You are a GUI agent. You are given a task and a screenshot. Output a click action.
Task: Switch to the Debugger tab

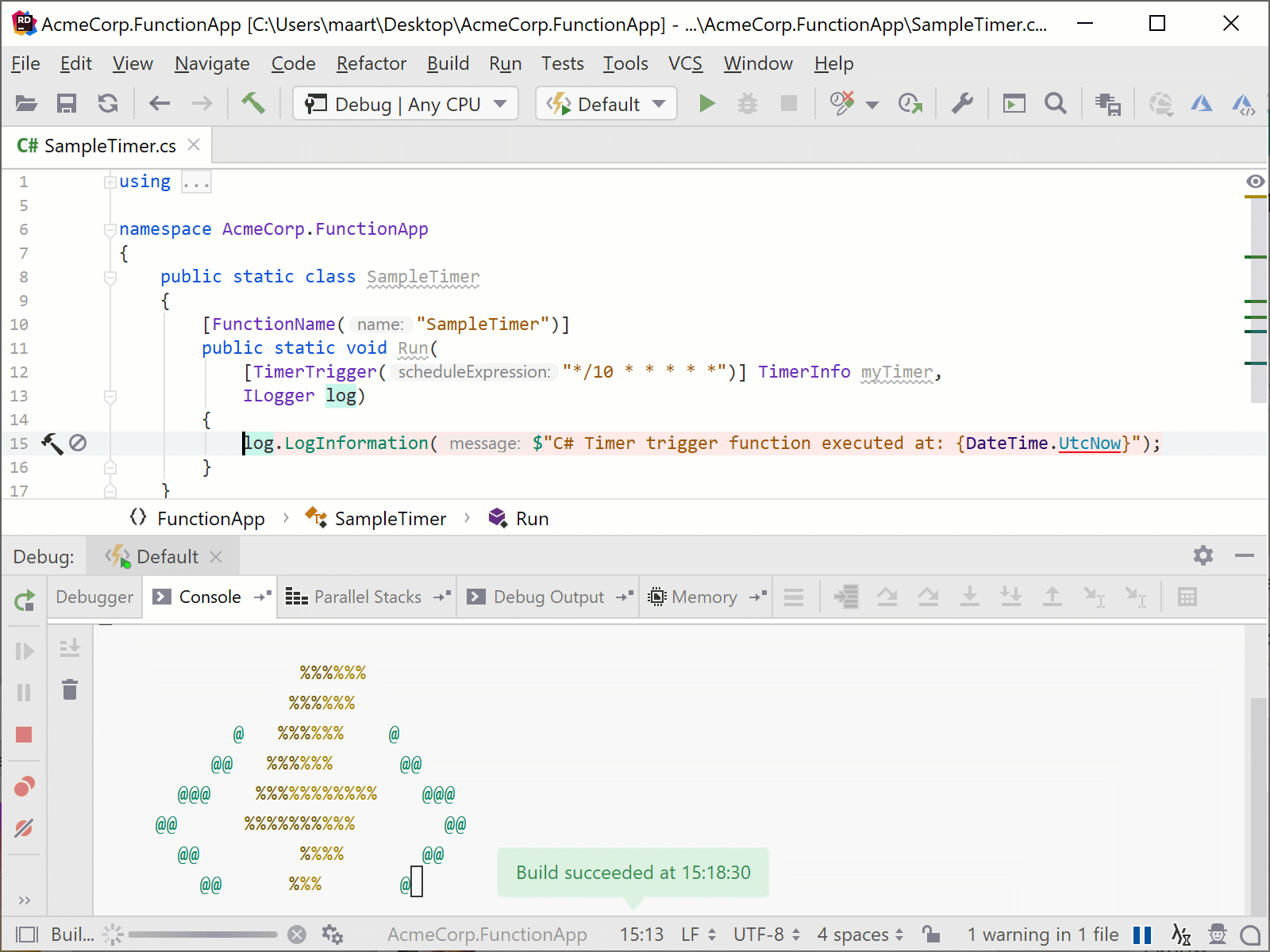click(x=94, y=597)
